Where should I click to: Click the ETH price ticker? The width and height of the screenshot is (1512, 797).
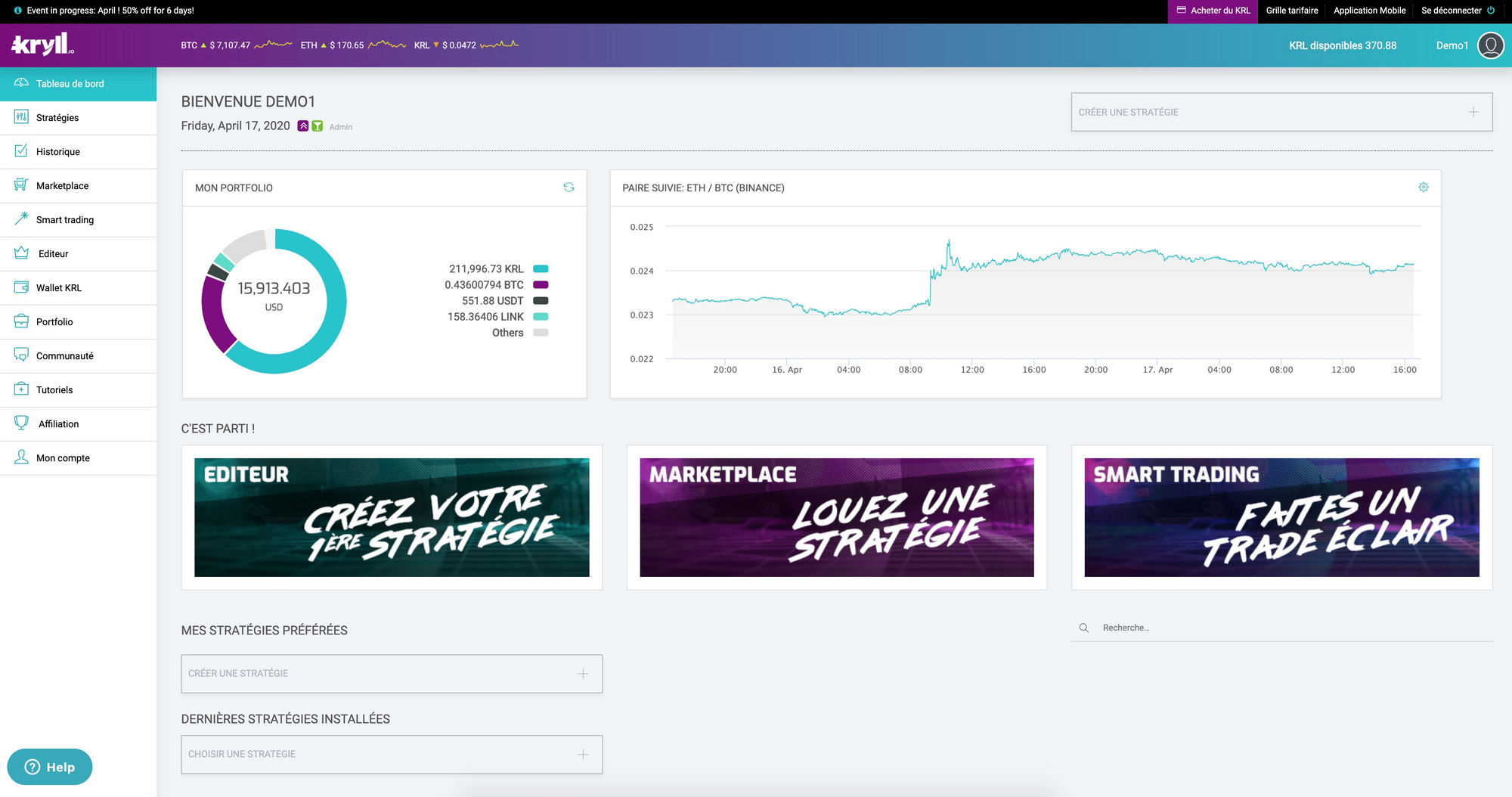point(353,45)
